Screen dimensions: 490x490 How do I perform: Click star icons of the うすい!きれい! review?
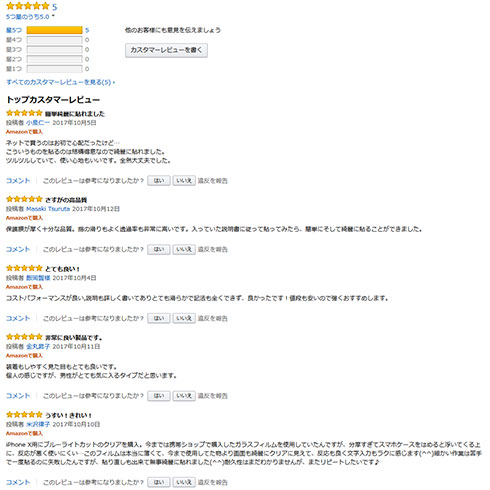pyautogui.click(x=24, y=415)
